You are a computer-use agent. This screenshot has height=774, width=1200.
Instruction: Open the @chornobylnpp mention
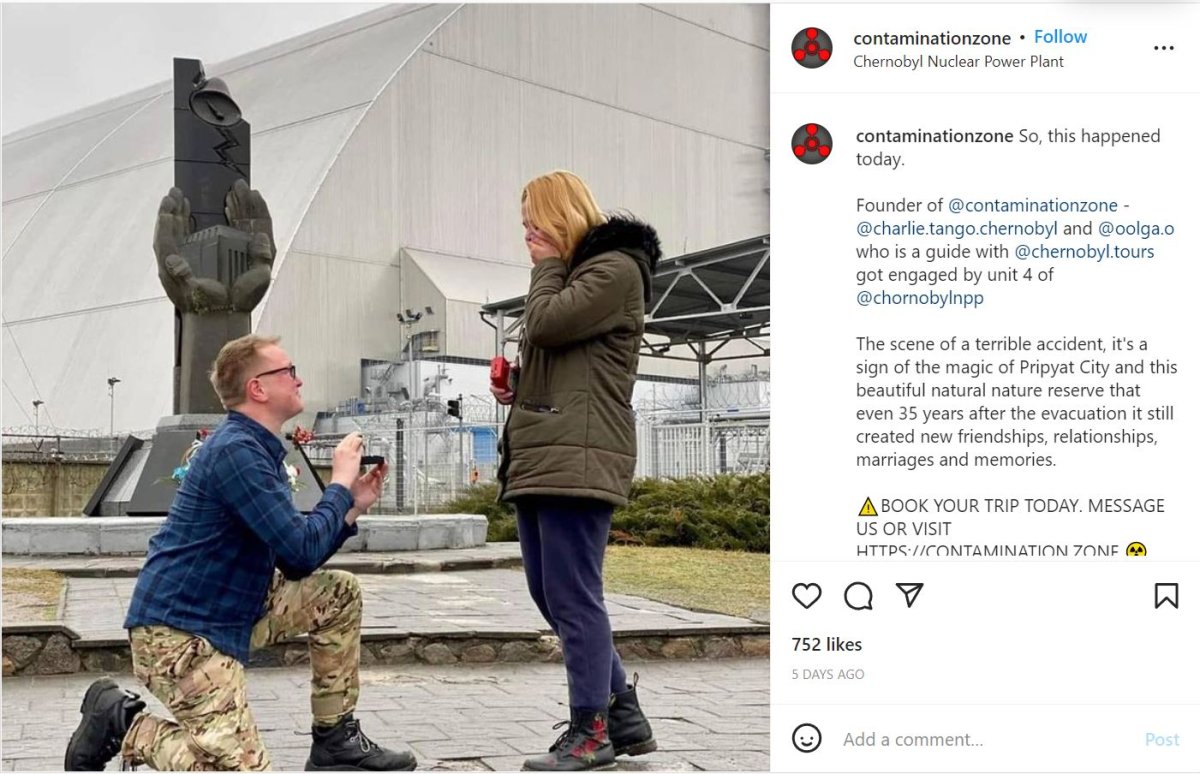pos(920,298)
